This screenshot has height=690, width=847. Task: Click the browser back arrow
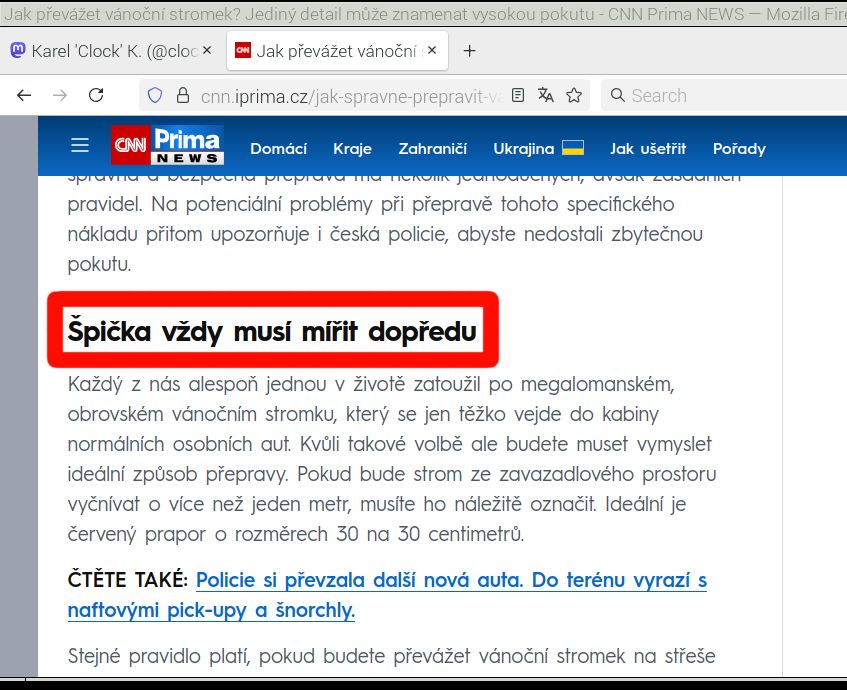pyautogui.click(x=25, y=96)
